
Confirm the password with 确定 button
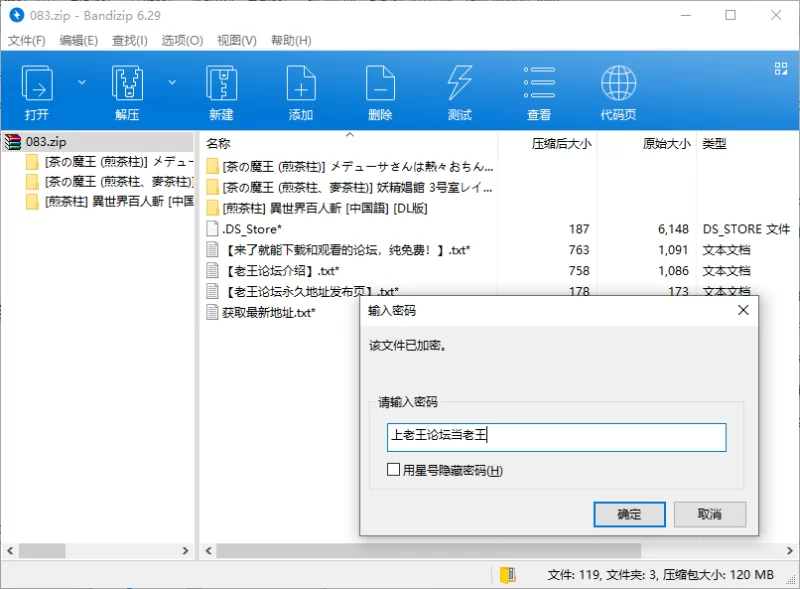tap(630, 514)
